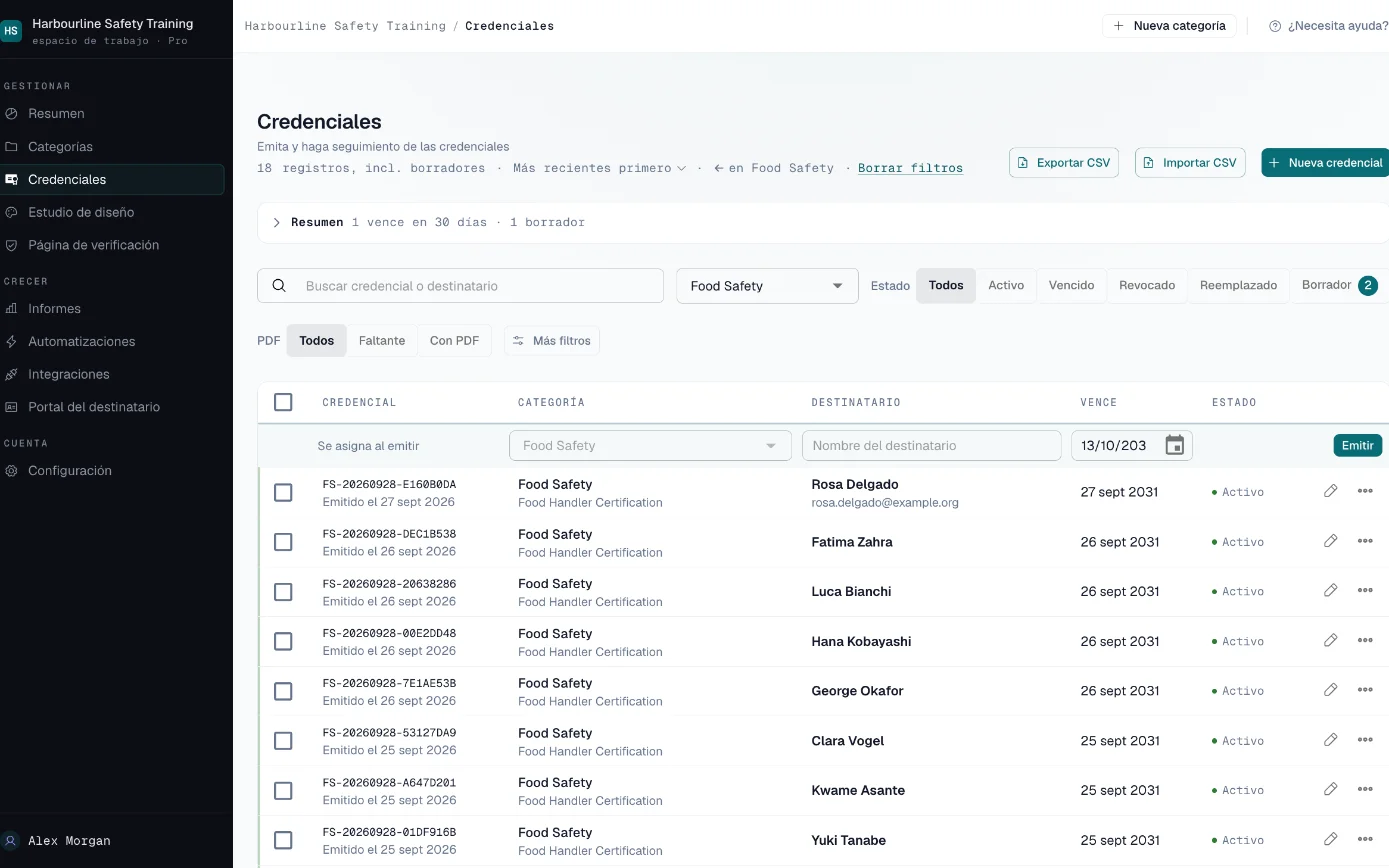Select the Faltante PDF filter
This screenshot has height=868, width=1389.
pyautogui.click(x=382, y=341)
